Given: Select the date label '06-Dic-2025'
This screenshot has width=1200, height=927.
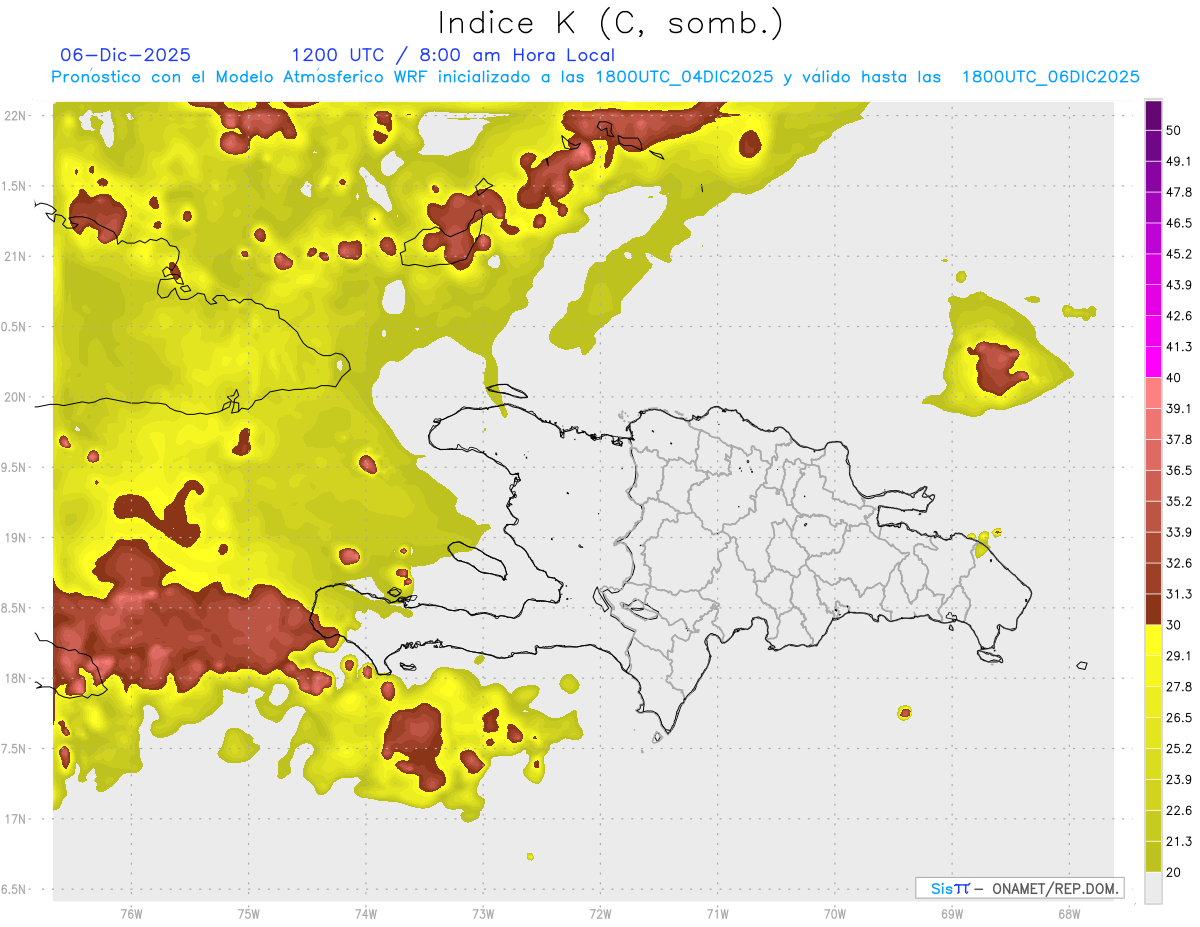Looking at the screenshot, I should pos(126,55).
